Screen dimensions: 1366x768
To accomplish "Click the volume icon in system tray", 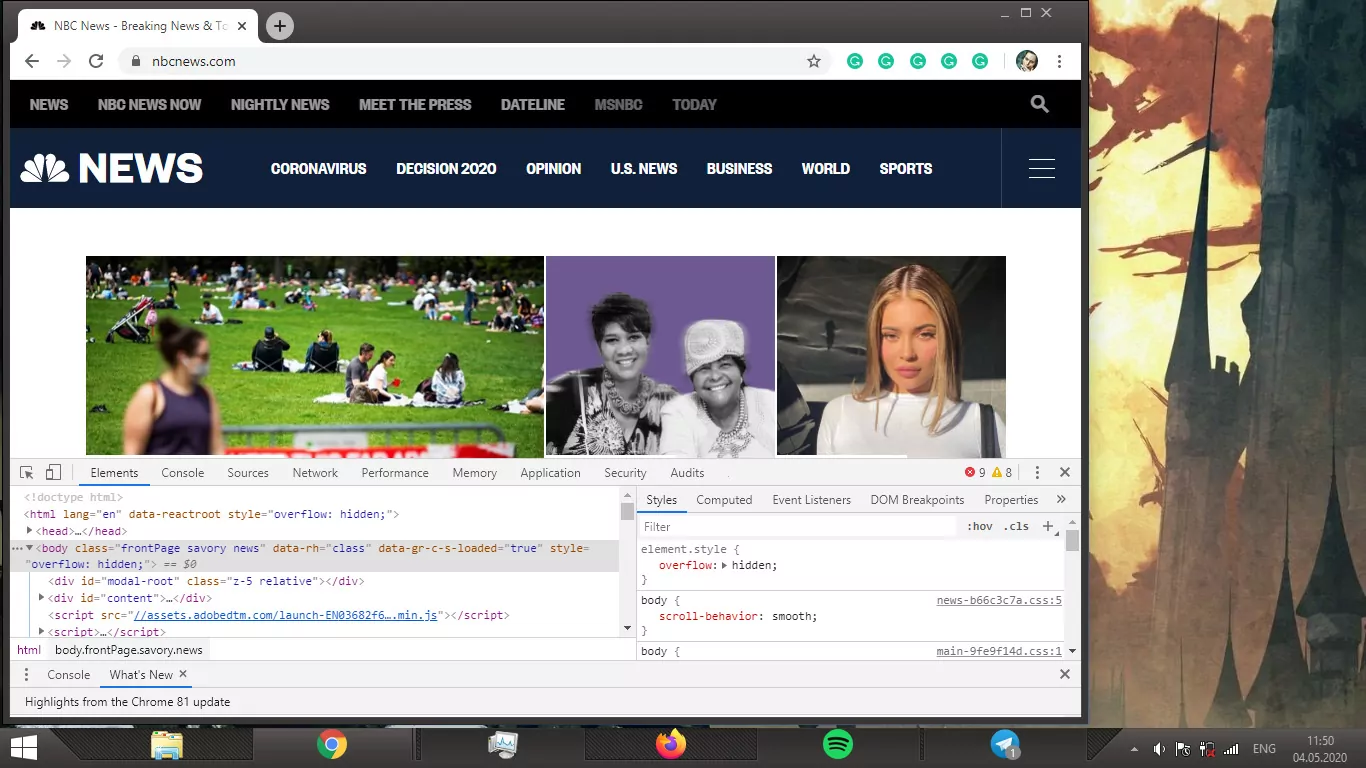I will 1159,749.
